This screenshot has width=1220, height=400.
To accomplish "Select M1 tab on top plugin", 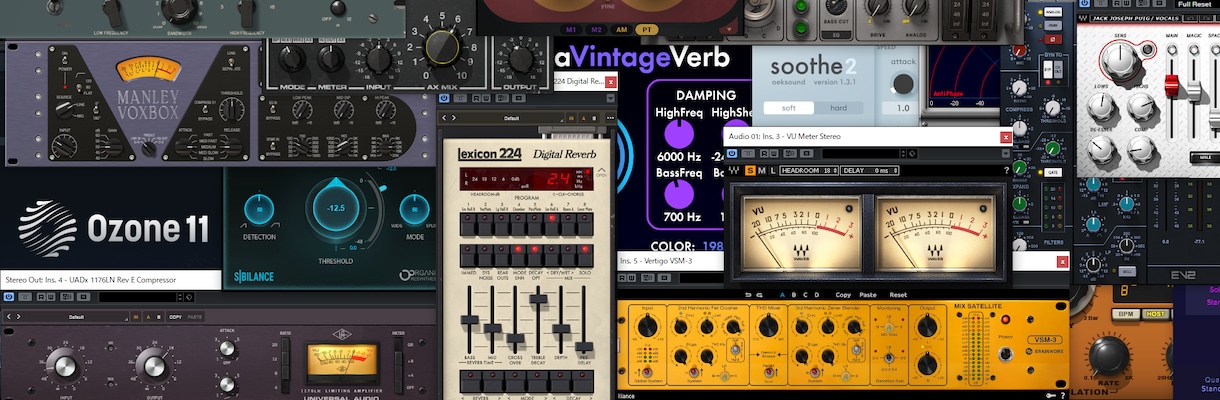I will pyautogui.click(x=572, y=29).
